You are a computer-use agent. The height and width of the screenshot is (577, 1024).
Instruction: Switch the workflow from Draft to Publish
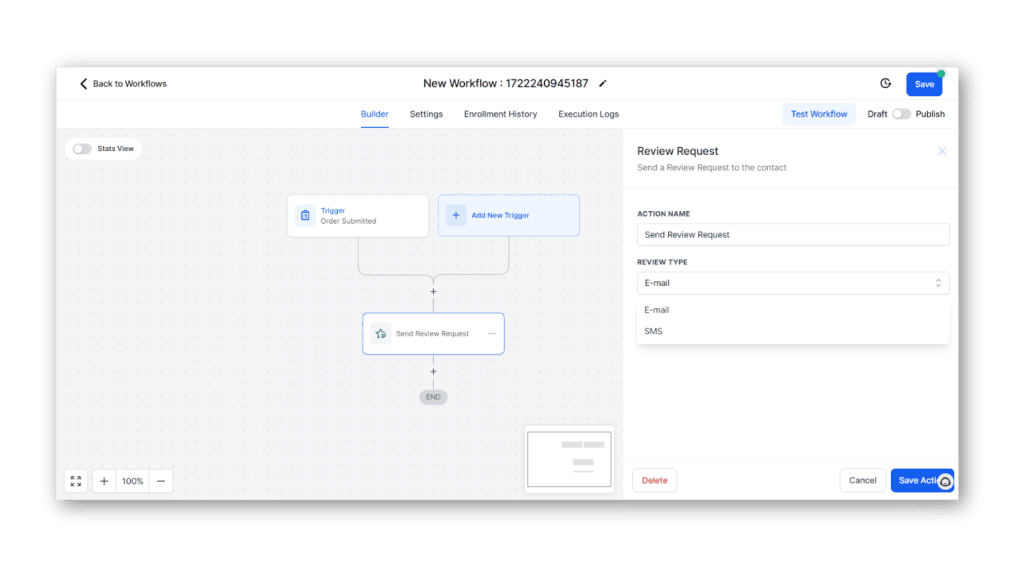pyautogui.click(x=899, y=114)
